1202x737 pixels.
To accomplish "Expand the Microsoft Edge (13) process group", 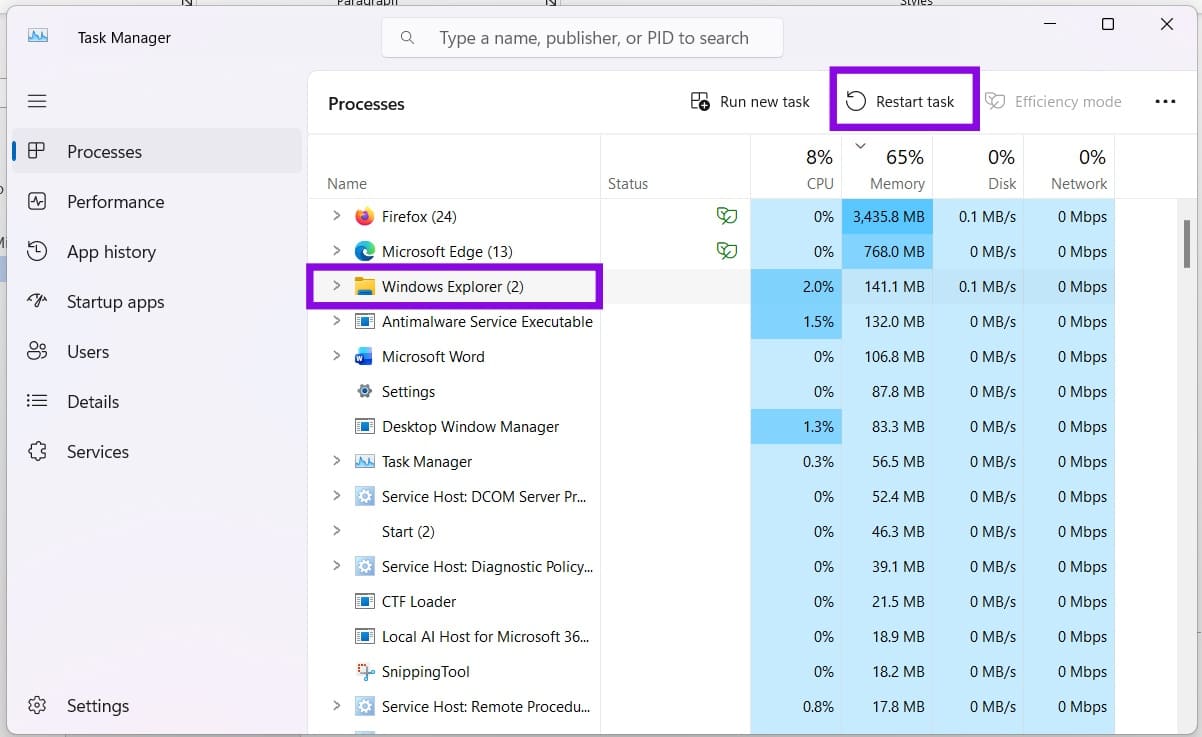I will [x=336, y=251].
